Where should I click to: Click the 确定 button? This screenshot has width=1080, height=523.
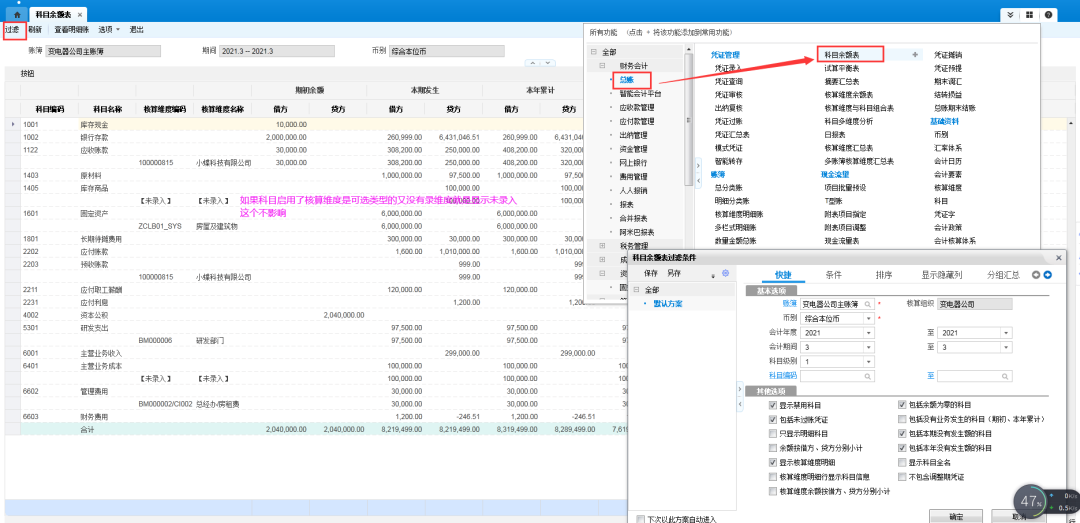tap(955, 516)
